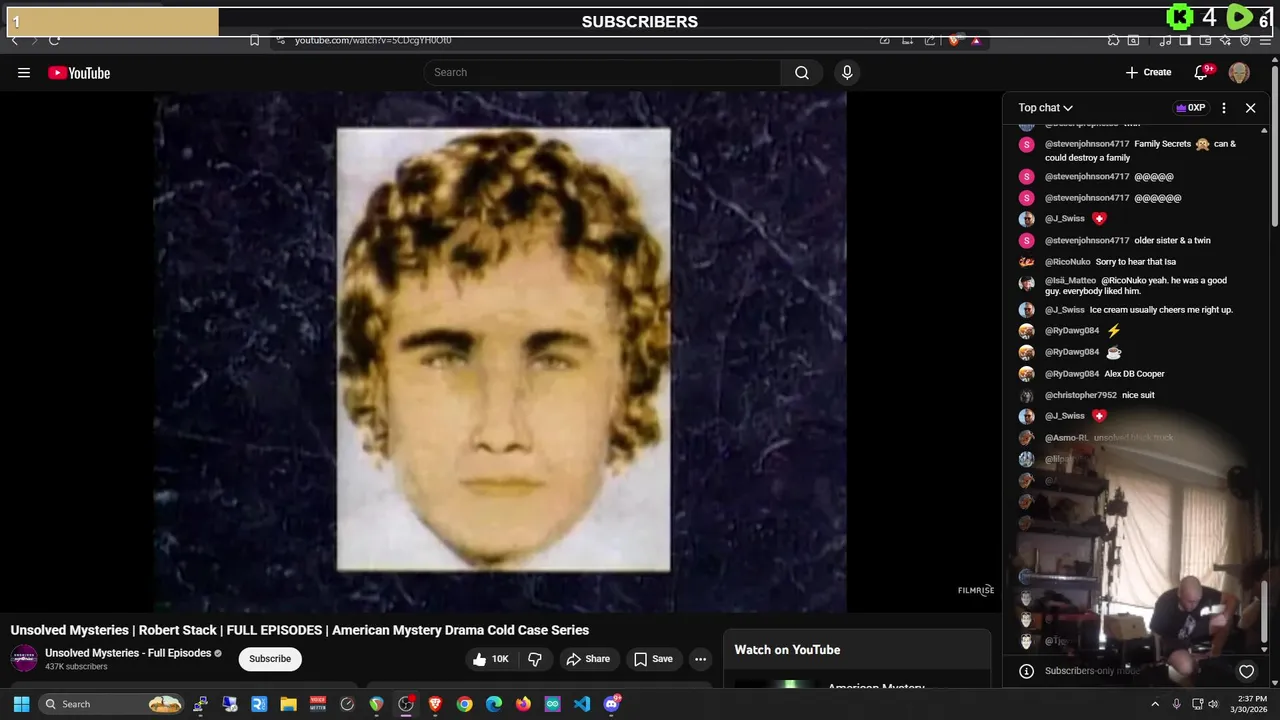Screen dimensions: 1280x720
Task: Click the Windows taskbar search box
Action: [111, 704]
